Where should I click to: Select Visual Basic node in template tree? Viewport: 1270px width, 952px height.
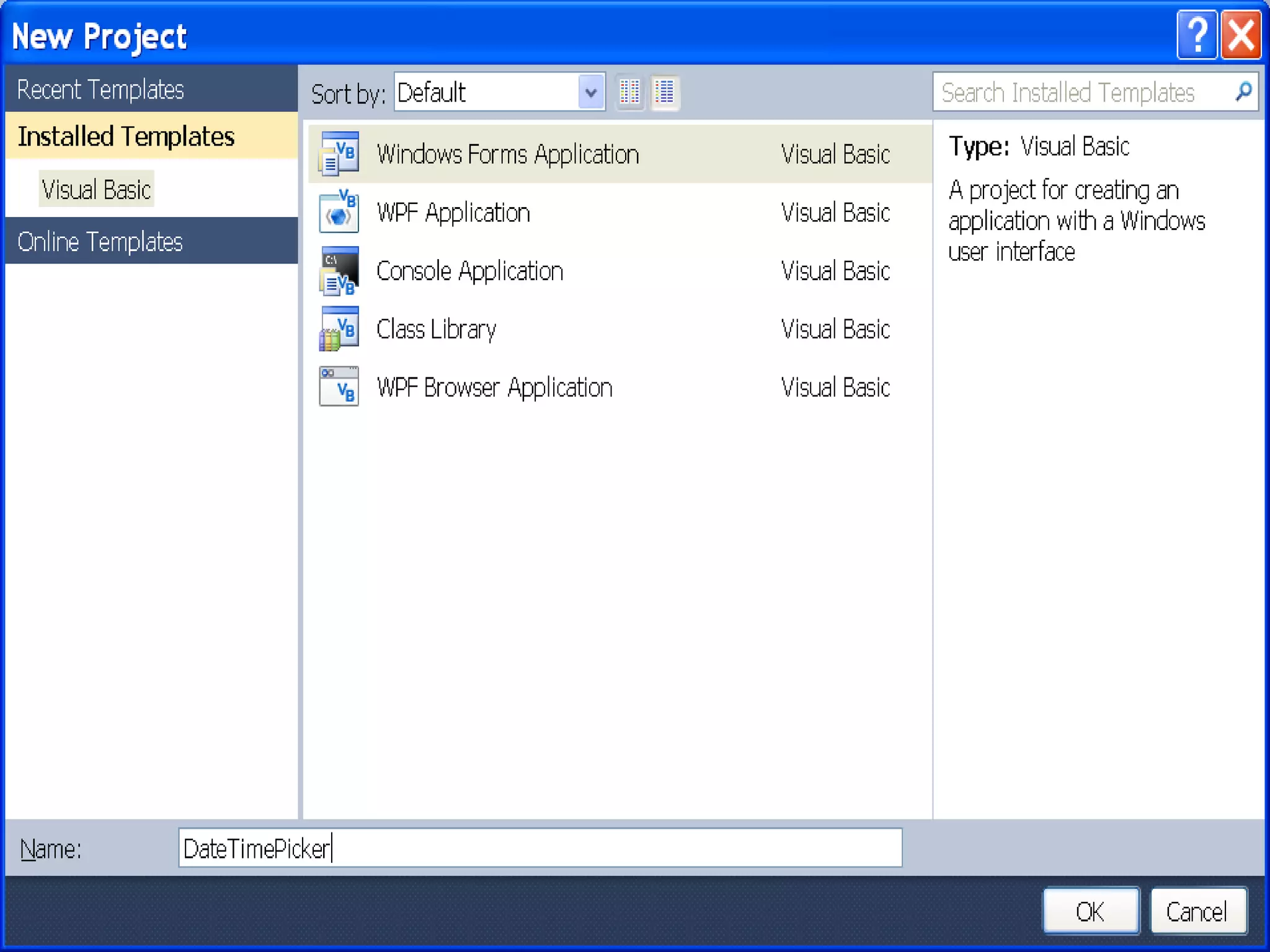(x=96, y=190)
